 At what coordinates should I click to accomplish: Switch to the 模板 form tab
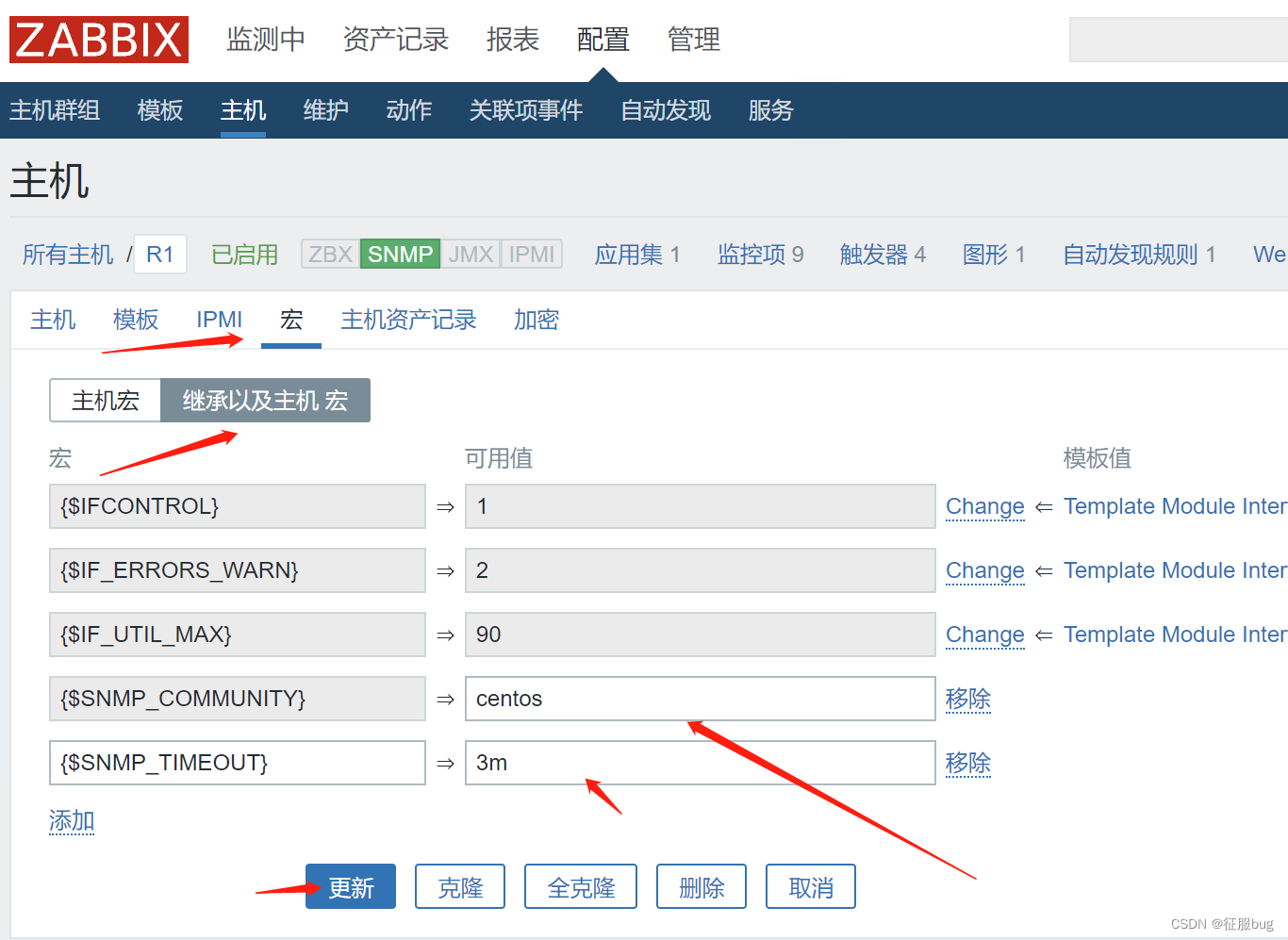136,320
